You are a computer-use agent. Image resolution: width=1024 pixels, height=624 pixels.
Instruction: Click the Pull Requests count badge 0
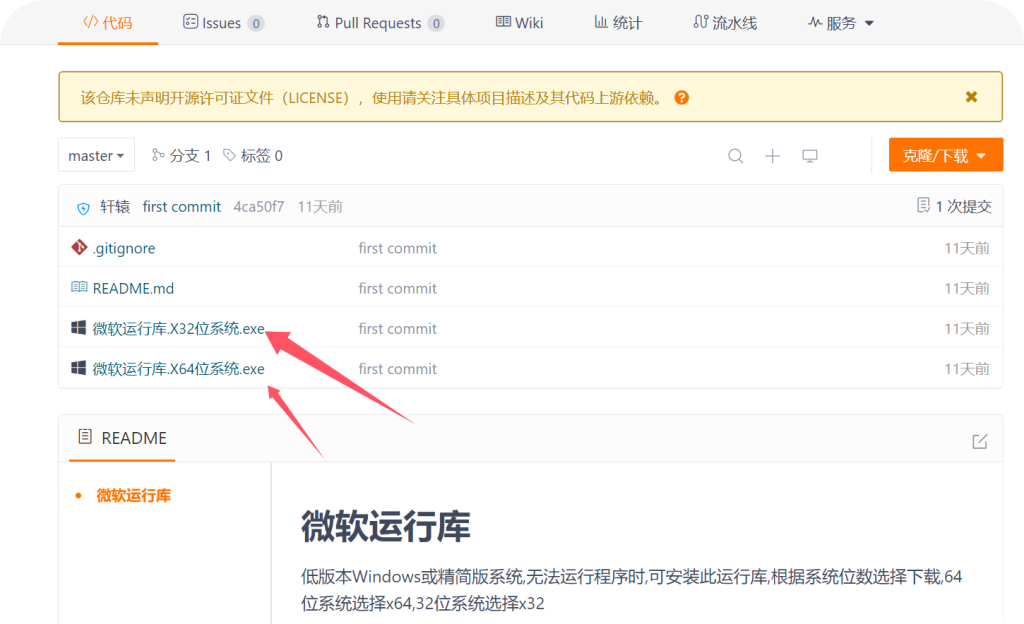coord(436,24)
